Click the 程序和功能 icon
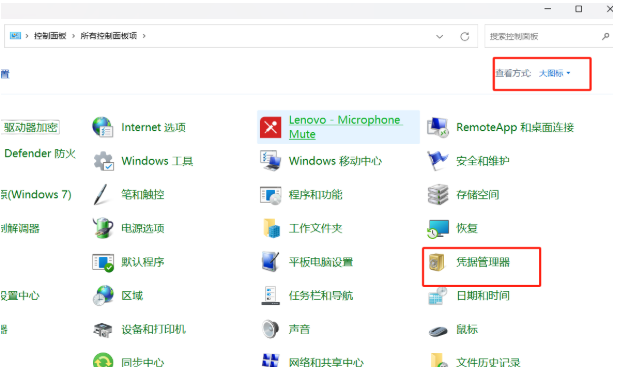Viewport: 620px width, 381px height. click(x=270, y=195)
